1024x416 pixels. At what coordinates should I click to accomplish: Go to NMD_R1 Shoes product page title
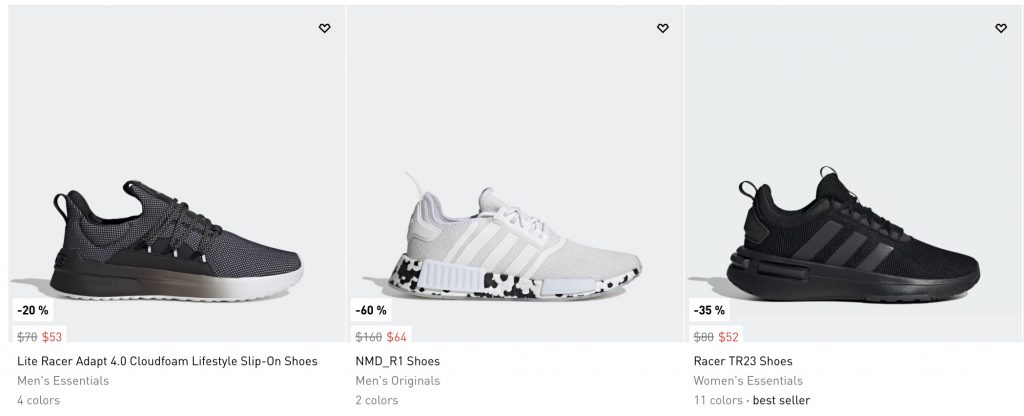click(397, 361)
